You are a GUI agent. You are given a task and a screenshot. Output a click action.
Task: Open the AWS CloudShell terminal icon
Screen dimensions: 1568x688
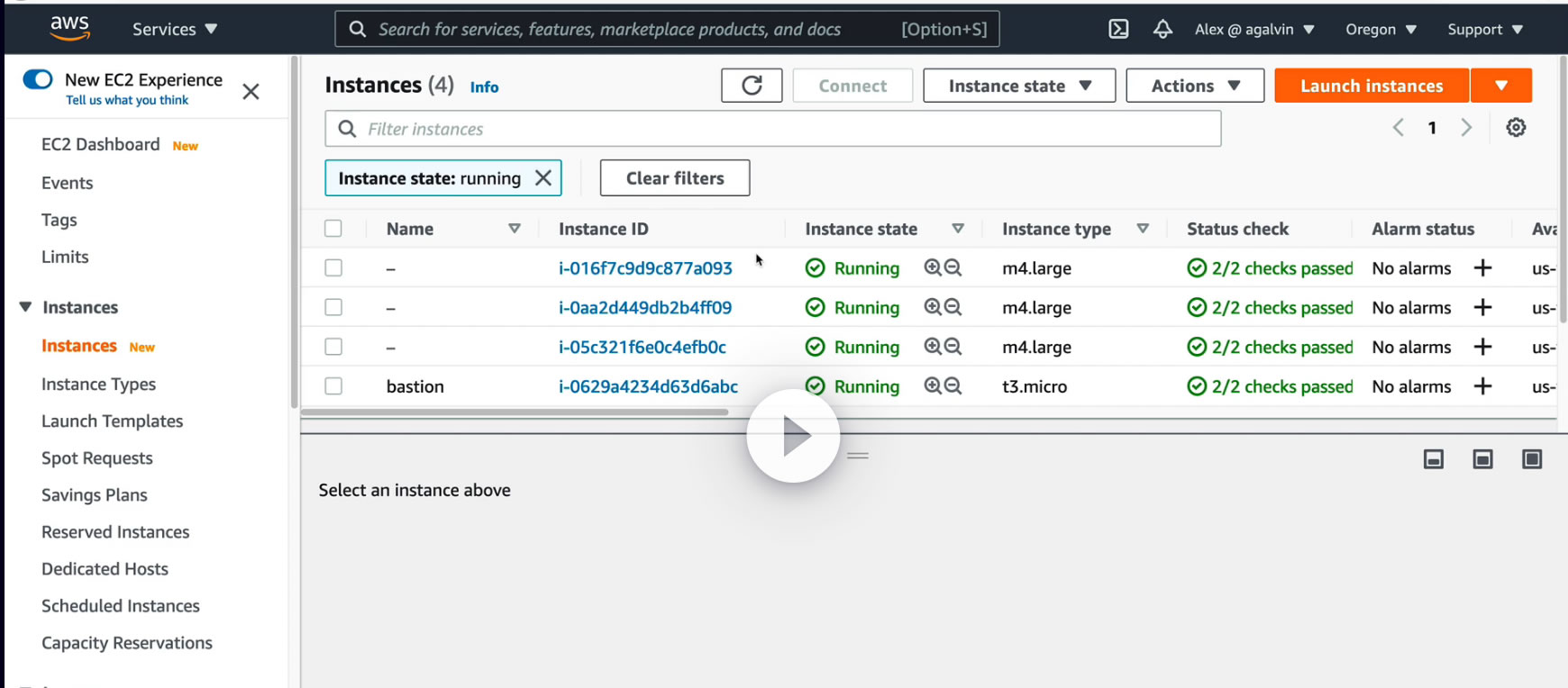pyautogui.click(x=1118, y=29)
